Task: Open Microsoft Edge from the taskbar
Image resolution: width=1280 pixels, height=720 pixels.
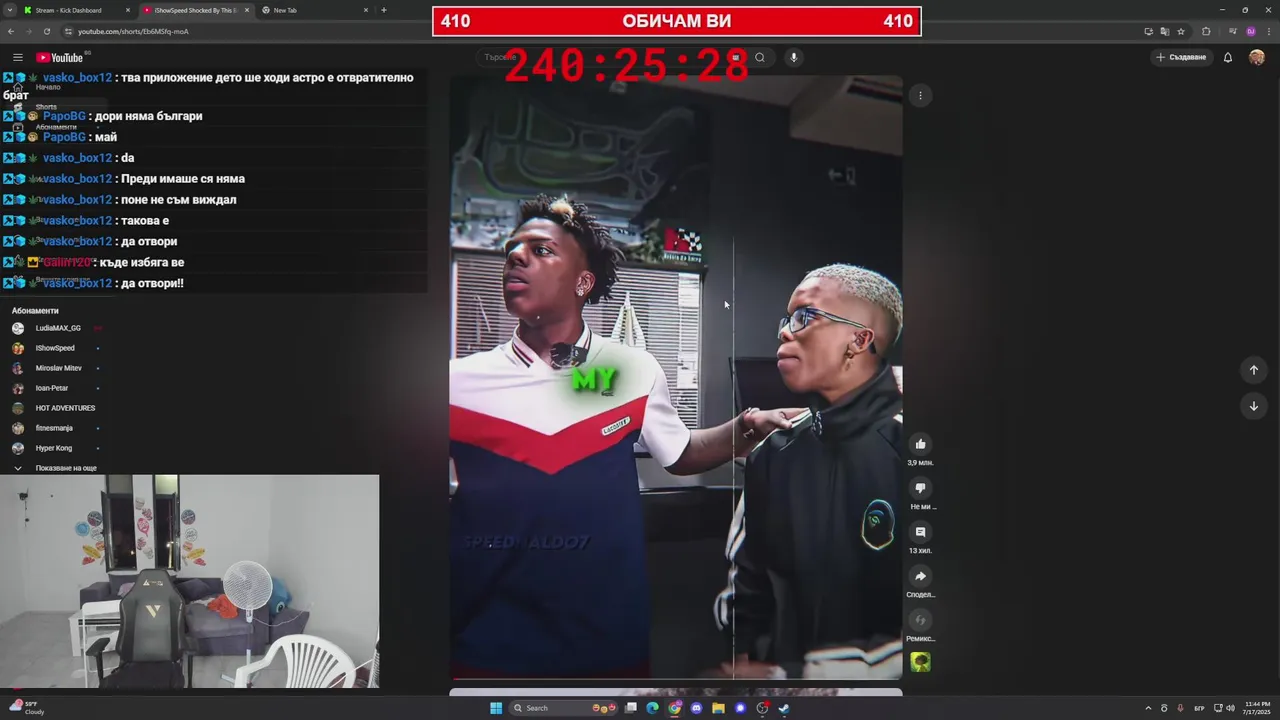Action: point(652,708)
